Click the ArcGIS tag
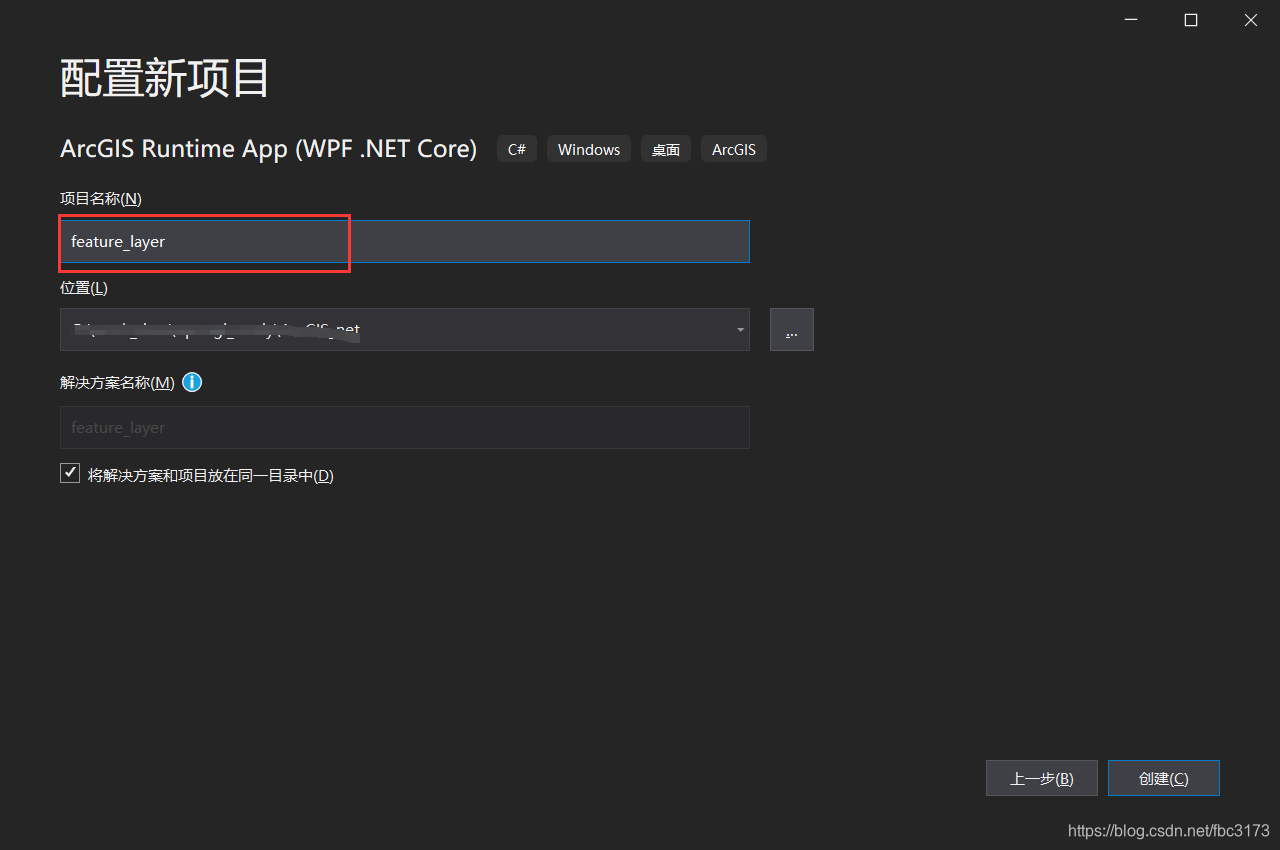1280x850 pixels. coord(734,149)
